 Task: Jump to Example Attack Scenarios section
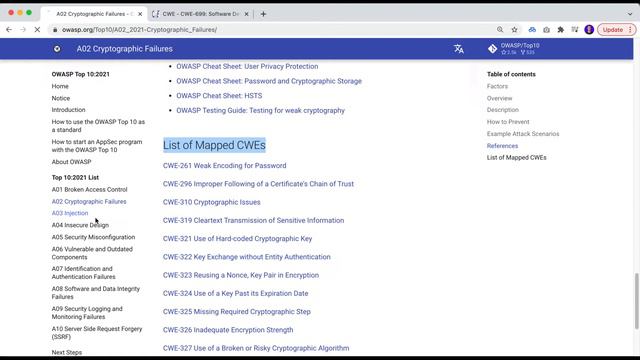pos(523,134)
